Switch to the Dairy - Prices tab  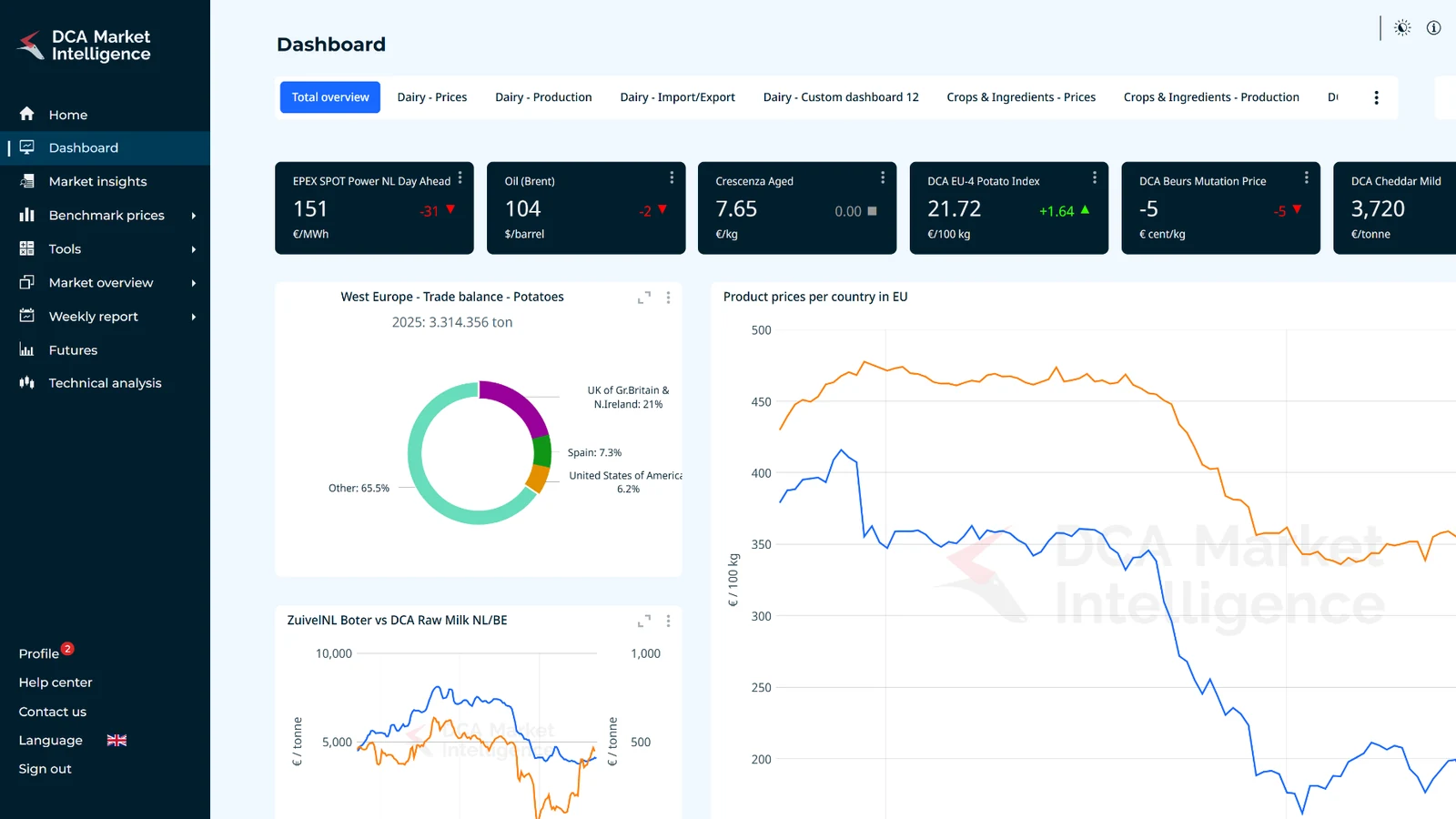pyautogui.click(x=432, y=97)
